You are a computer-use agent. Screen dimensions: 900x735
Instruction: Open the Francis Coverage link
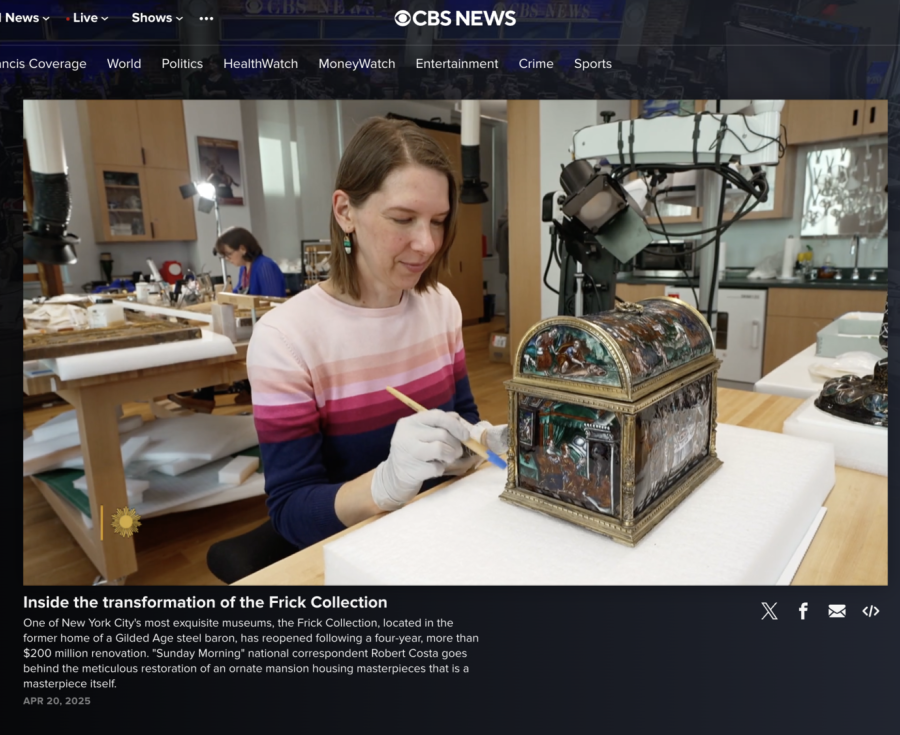click(x=43, y=64)
